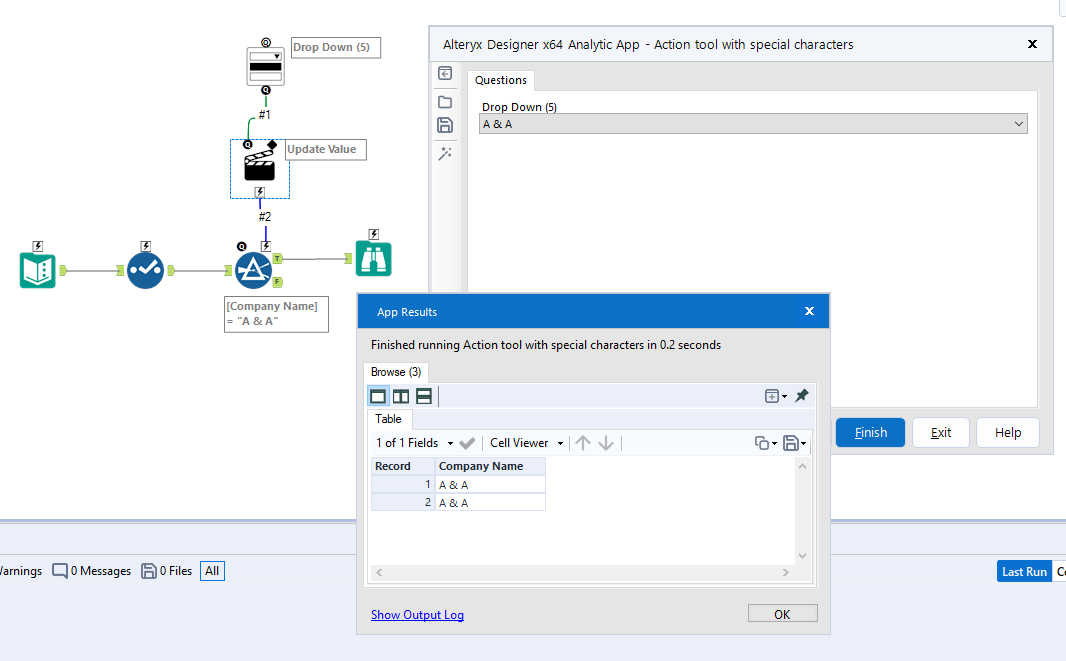Click the folder icon in the app sidebar

(445, 101)
